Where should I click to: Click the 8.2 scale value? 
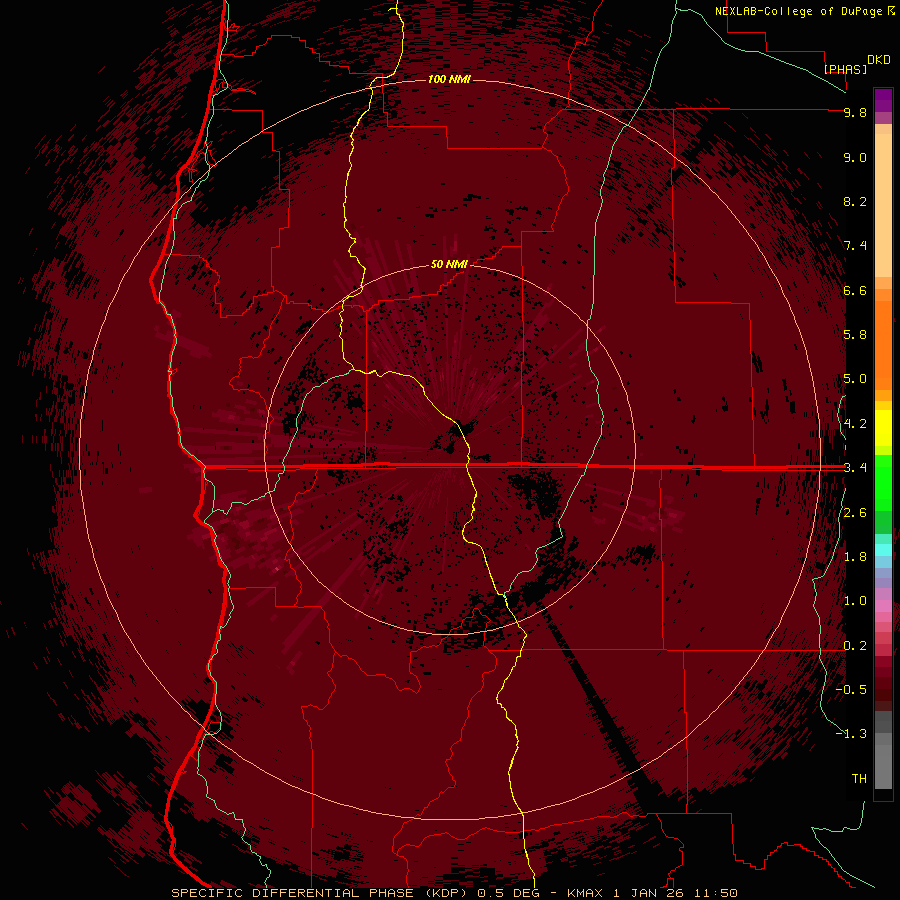tap(855, 201)
